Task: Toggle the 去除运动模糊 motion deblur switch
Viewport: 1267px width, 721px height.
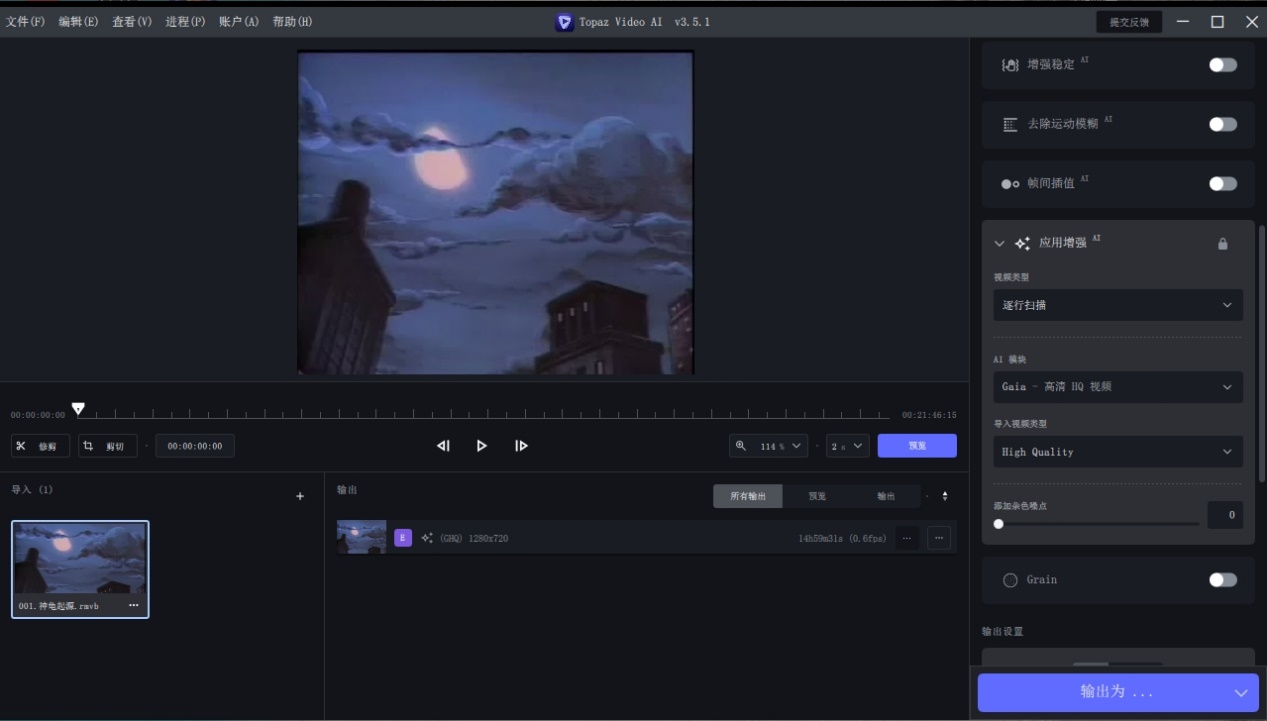Action: (1223, 125)
